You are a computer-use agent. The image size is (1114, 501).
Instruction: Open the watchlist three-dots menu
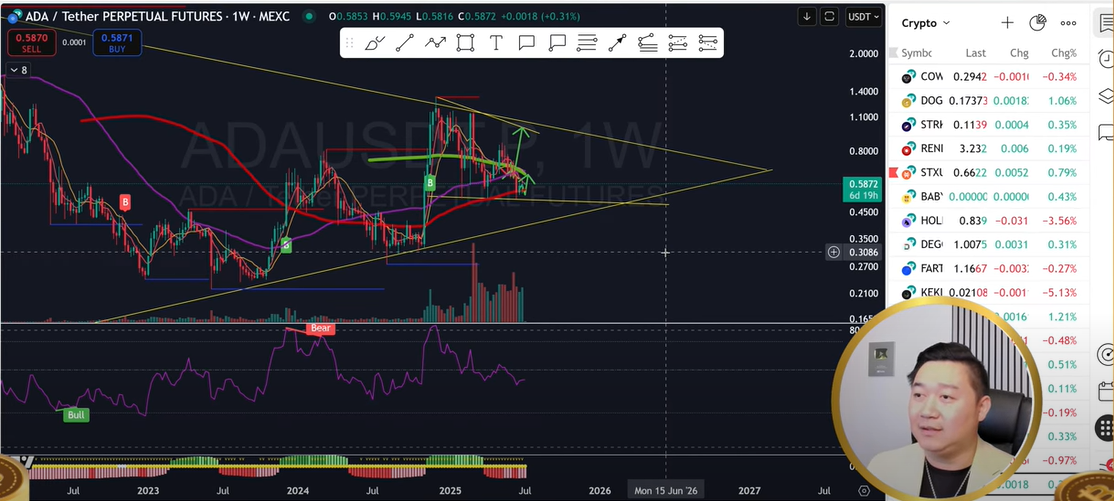click(1068, 23)
